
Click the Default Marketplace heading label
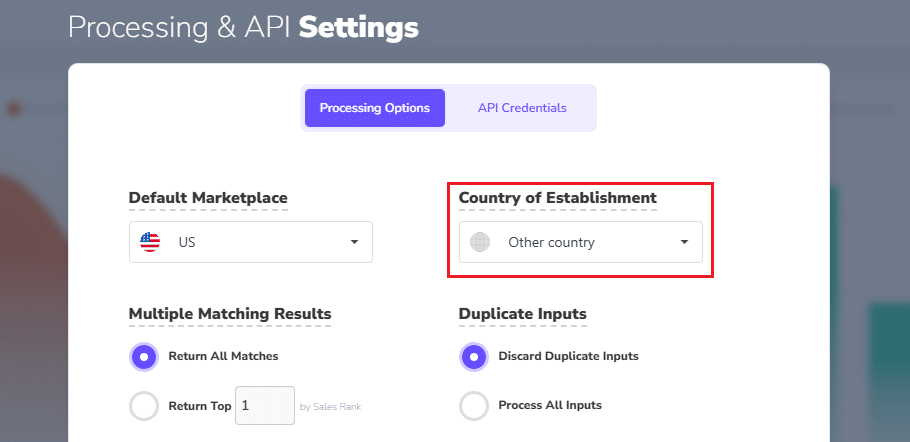pyautogui.click(x=208, y=198)
